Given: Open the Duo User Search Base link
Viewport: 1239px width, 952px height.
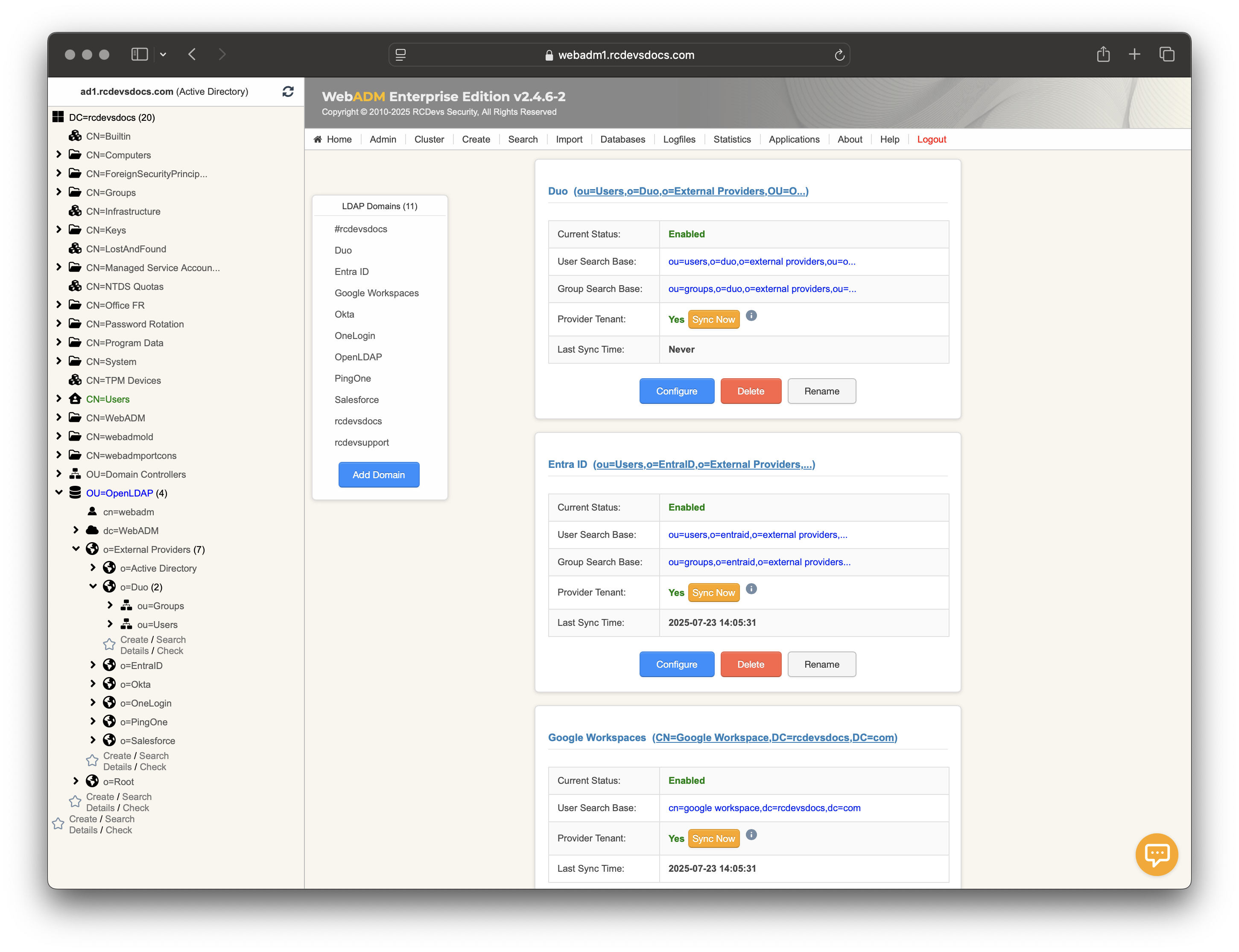Looking at the screenshot, I should [x=762, y=261].
